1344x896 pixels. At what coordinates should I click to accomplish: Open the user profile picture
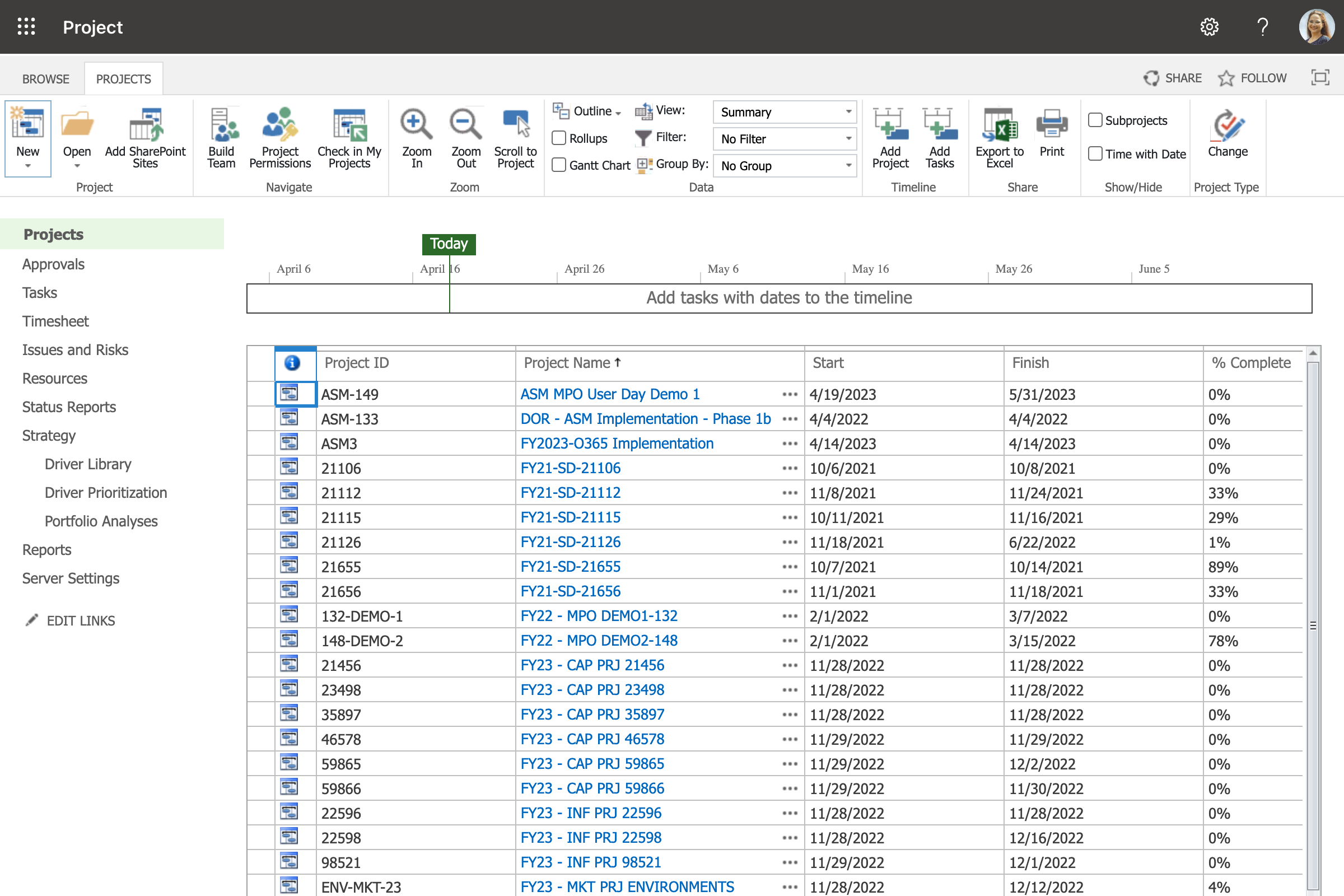click(1316, 26)
